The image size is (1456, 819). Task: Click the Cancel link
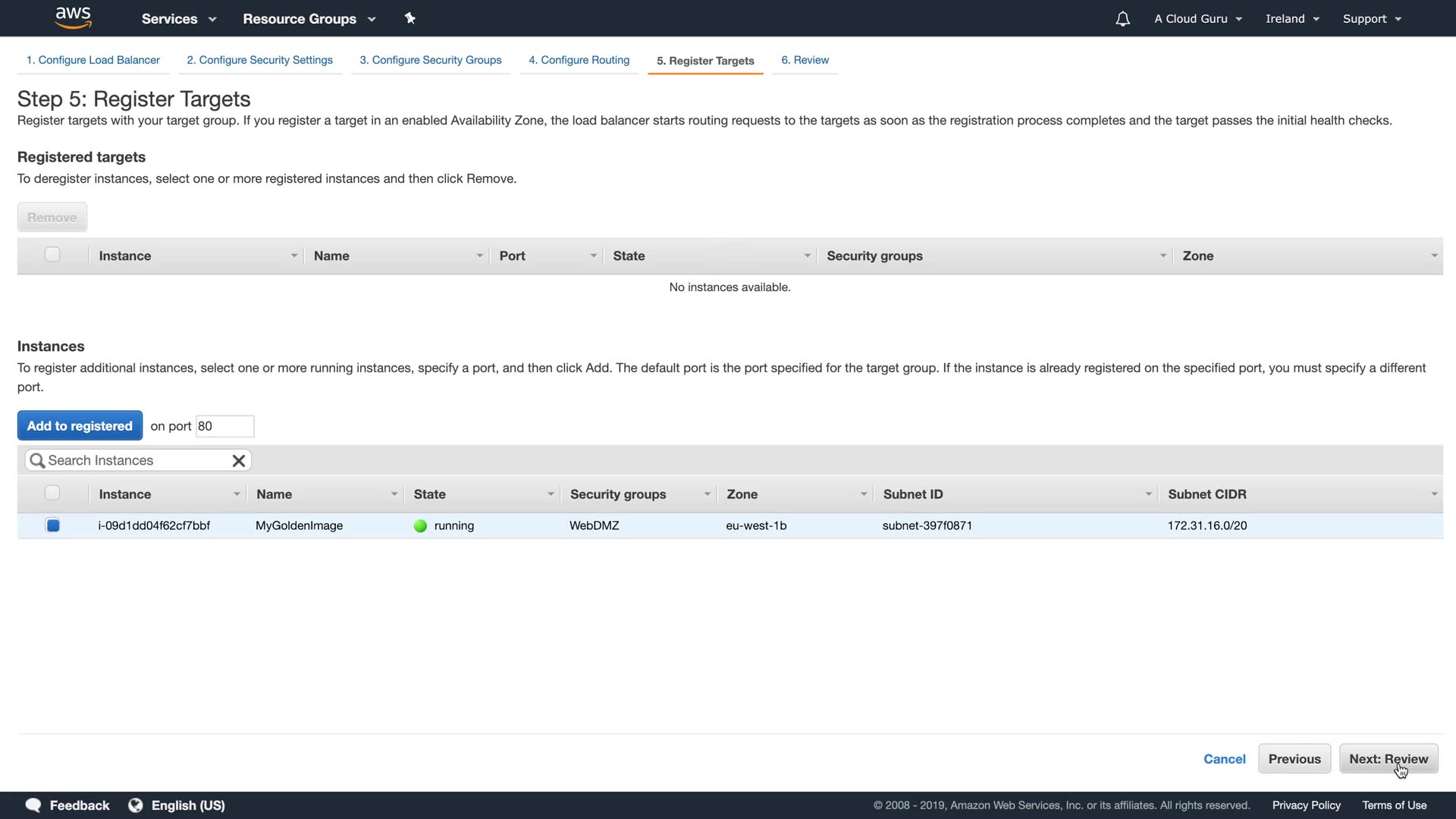pyautogui.click(x=1224, y=759)
